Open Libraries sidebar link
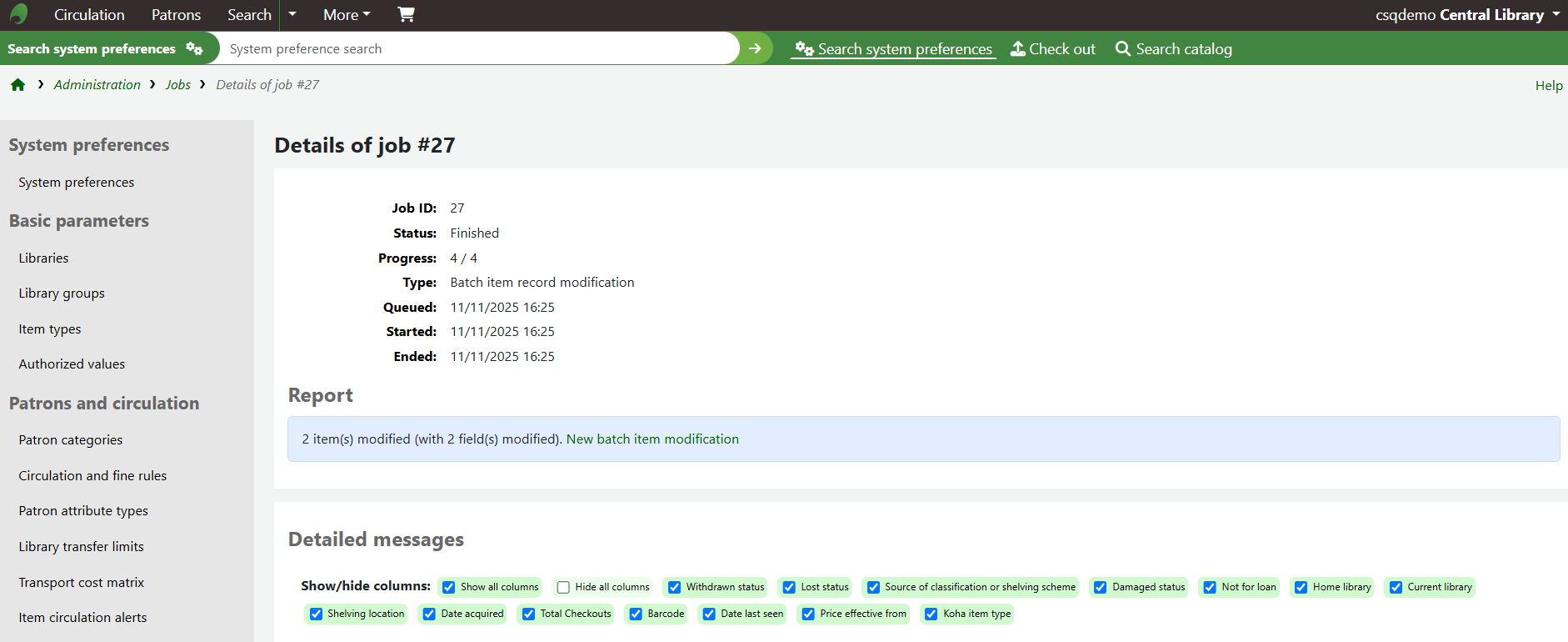This screenshot has height=642, width=1568. tap(44, 258)
